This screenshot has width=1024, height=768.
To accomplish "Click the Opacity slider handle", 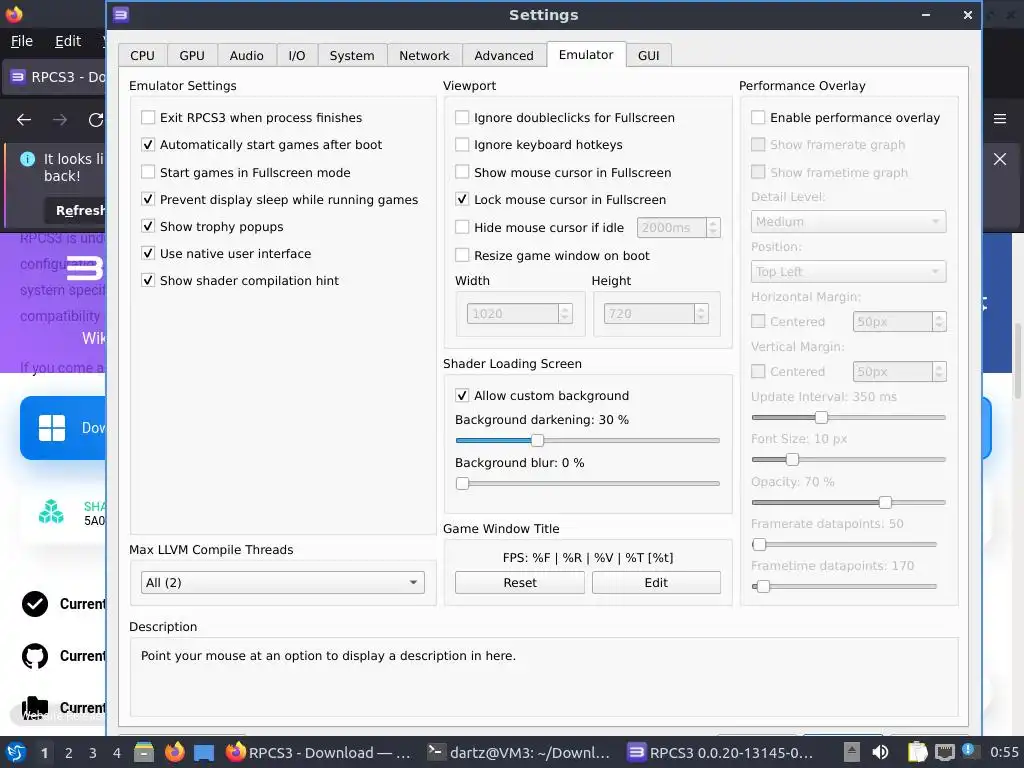I will click(885, 502).
